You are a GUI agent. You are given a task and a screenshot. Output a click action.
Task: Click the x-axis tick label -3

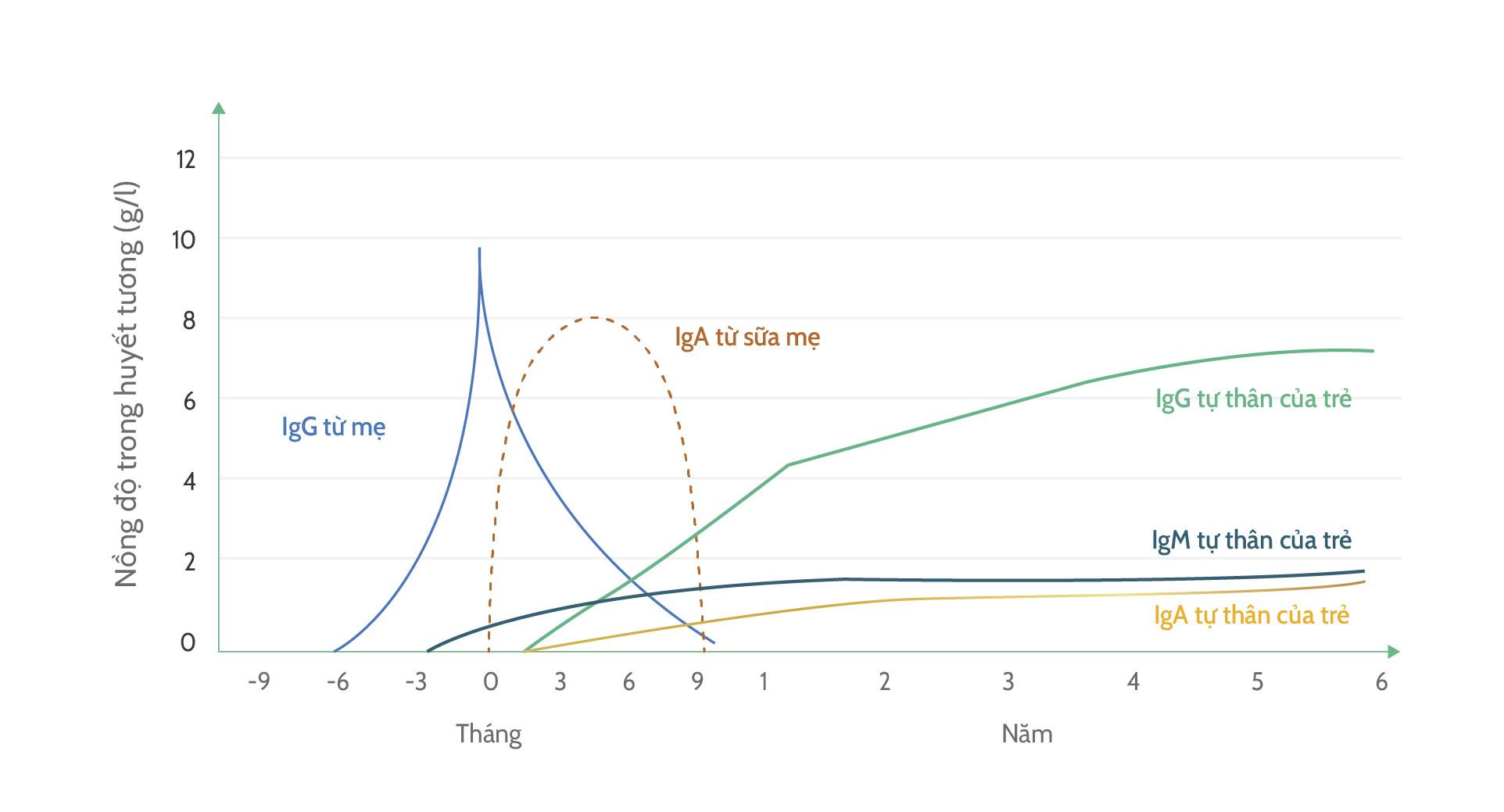pos(416,681)
